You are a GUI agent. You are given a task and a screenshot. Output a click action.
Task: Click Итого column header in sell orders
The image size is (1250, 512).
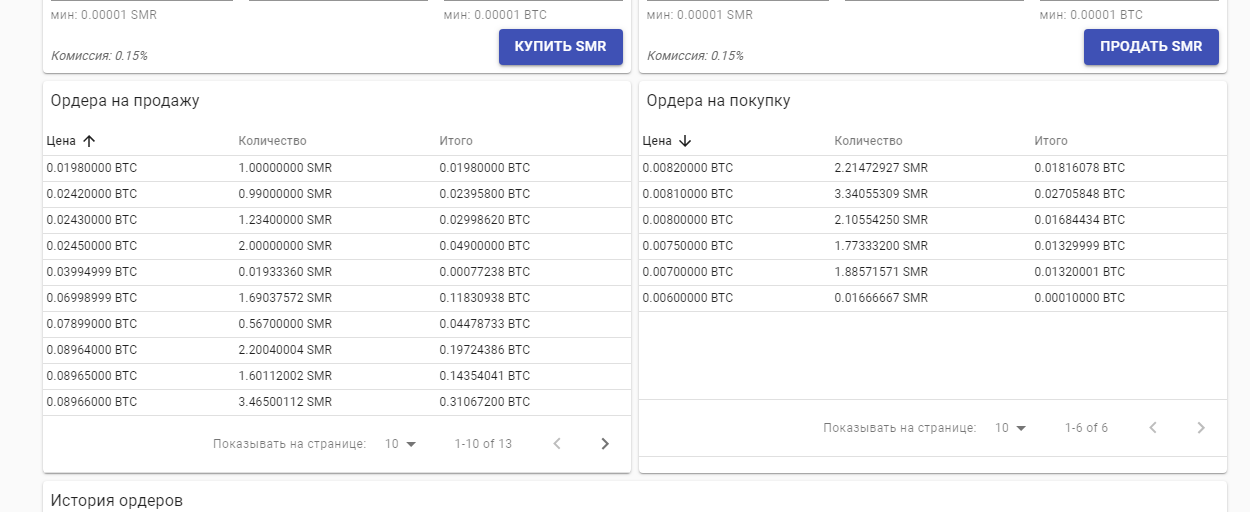tap(456, 141)
